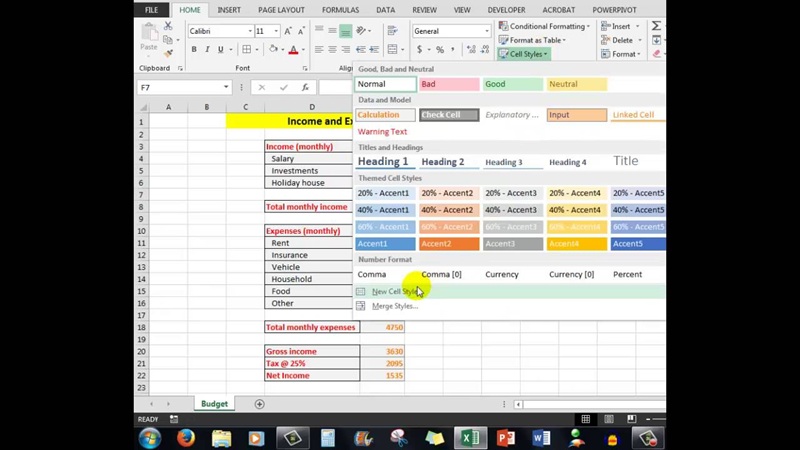
Task: Click the Borders icon
Action: coord(246,49)
